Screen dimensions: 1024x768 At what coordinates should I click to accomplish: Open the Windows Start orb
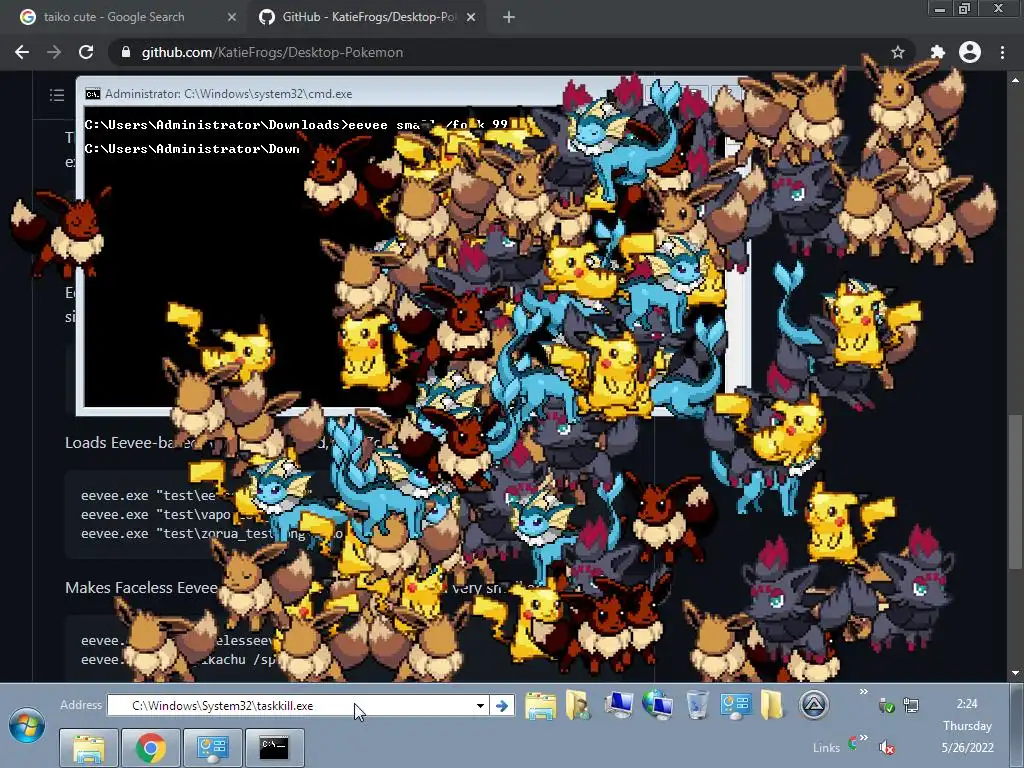[27, 726]
